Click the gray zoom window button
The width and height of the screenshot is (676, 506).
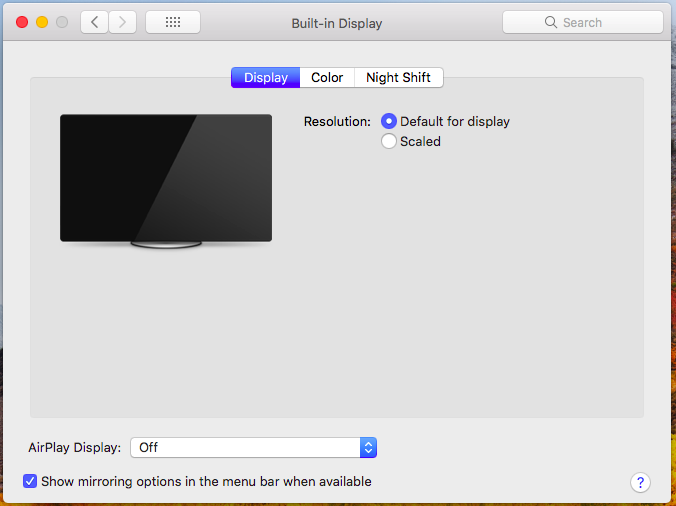62,22
